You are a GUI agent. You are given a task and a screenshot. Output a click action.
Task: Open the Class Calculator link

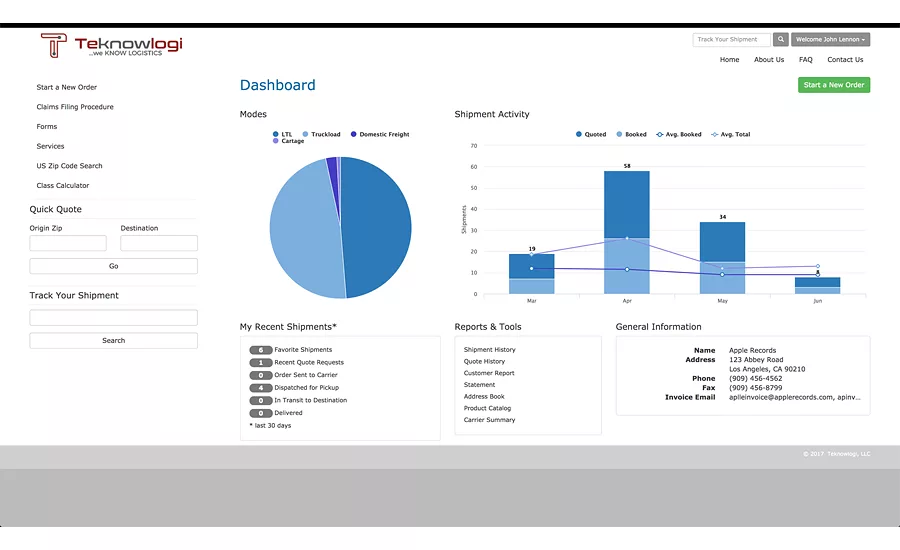click(x=63, y=185)
